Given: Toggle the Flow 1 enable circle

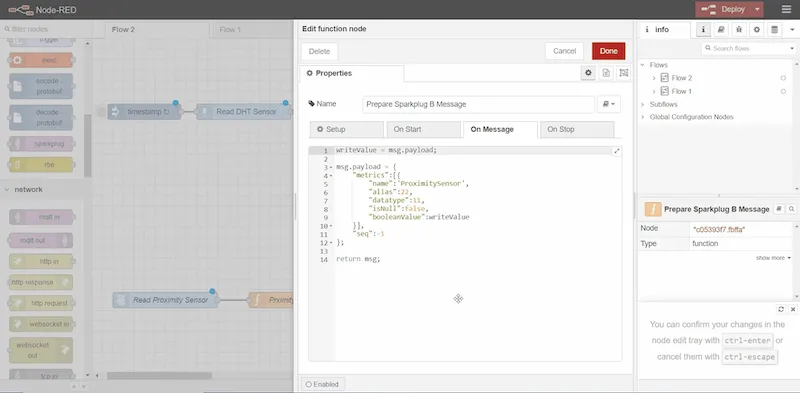Looking at the screenshot, I should 783,91.
